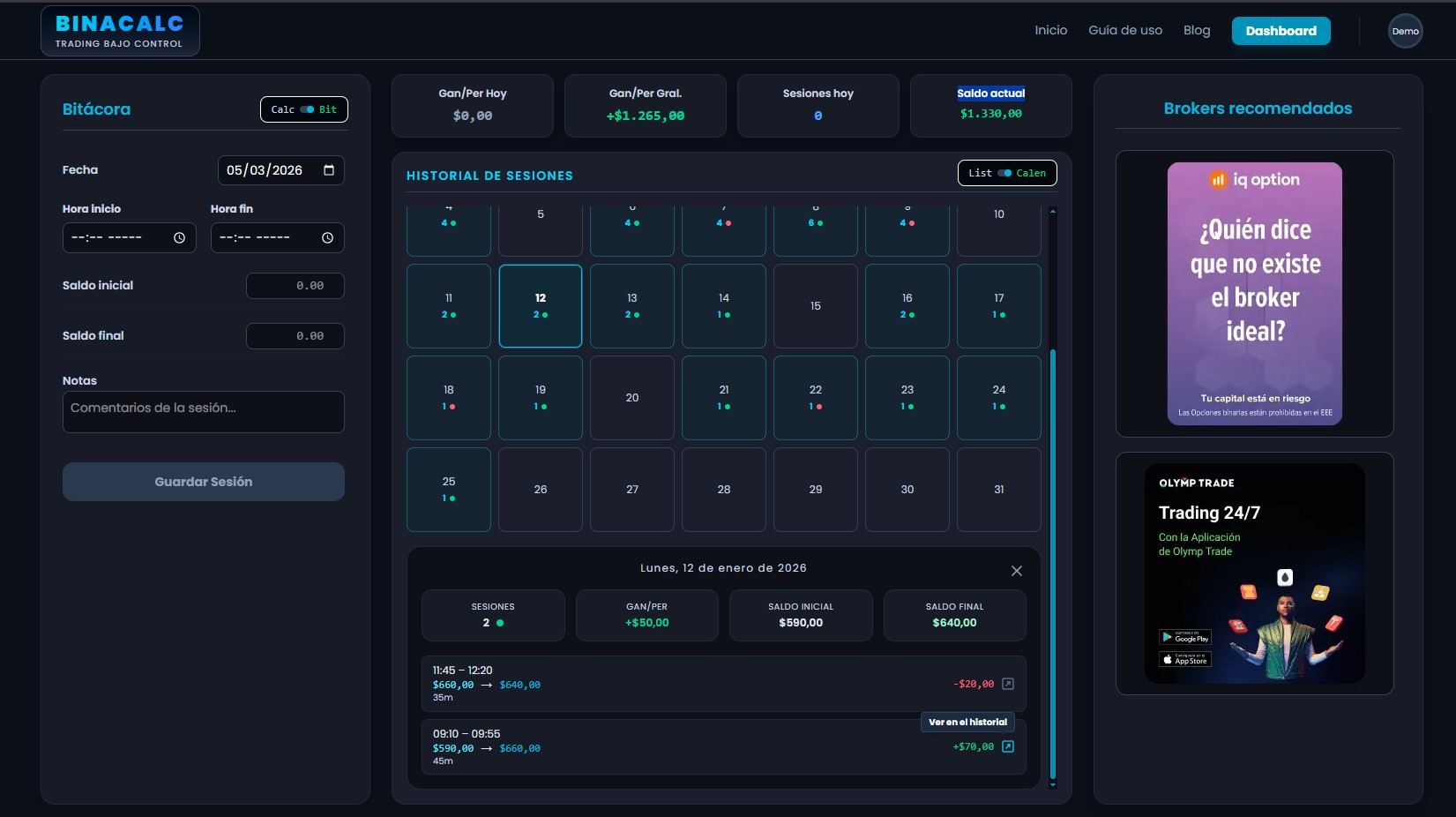The width and height of the screenshot is (1456, 817).
Task: Open the Blog link
Action: tap(1196, 30)
